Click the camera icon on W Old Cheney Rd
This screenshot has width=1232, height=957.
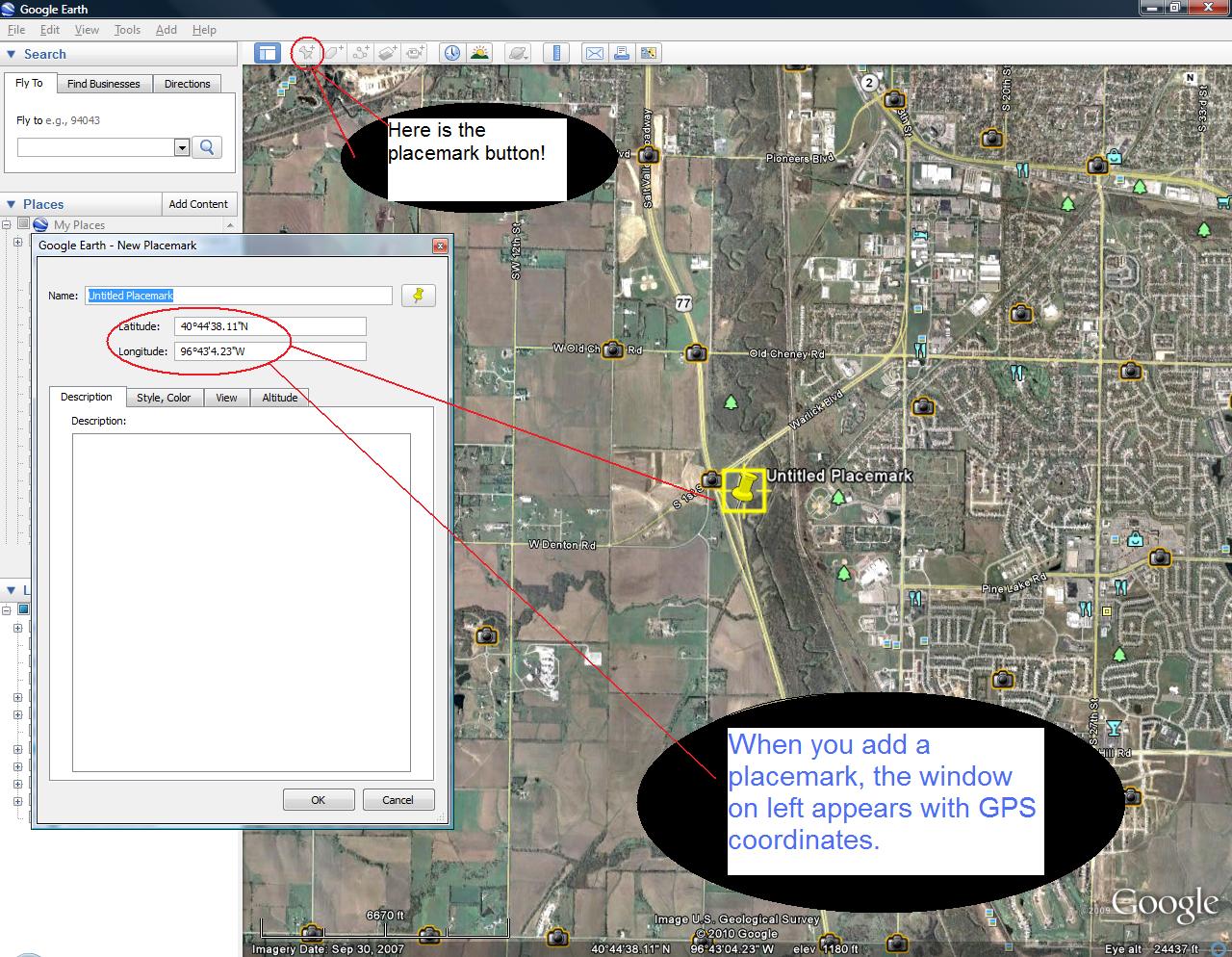pyautogui.click(x=613, y=349)
